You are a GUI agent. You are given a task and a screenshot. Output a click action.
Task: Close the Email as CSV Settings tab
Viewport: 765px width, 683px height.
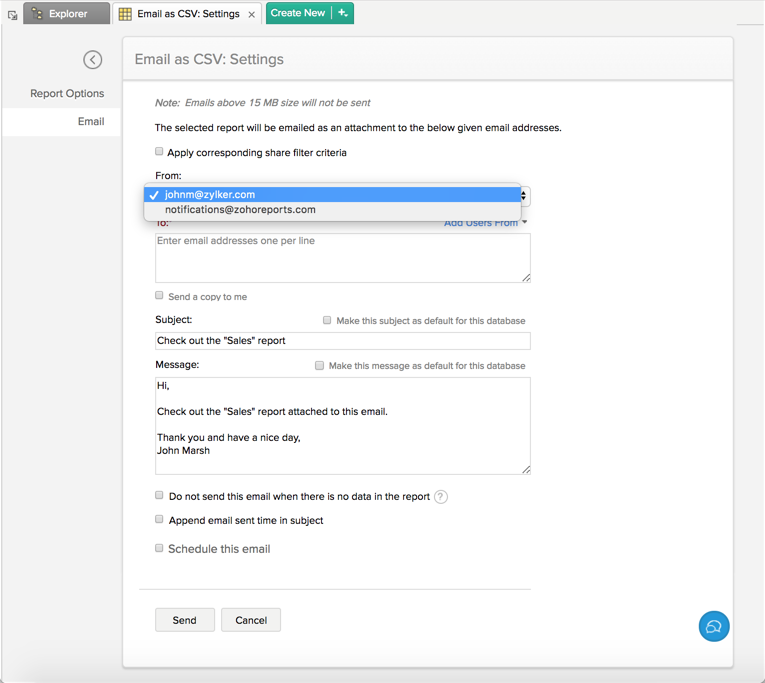pos(251,15)
